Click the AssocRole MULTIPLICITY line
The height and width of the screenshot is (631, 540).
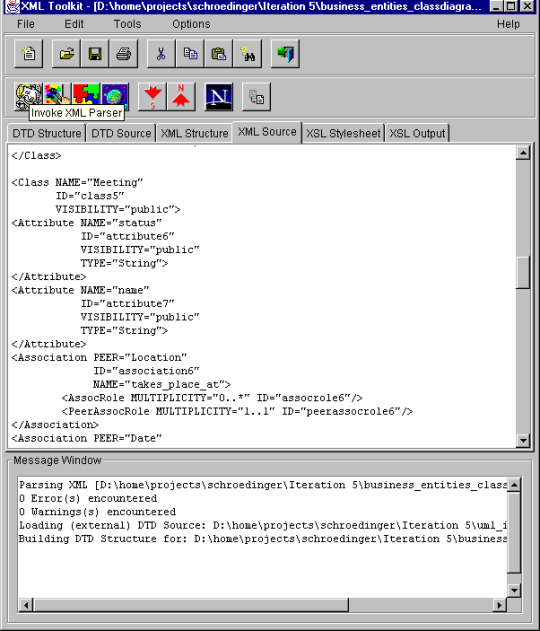point(212,398)
